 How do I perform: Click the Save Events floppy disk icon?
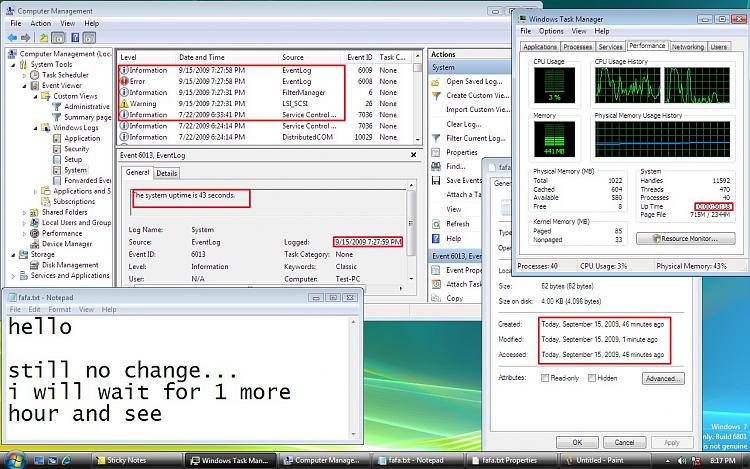(436, 180)
